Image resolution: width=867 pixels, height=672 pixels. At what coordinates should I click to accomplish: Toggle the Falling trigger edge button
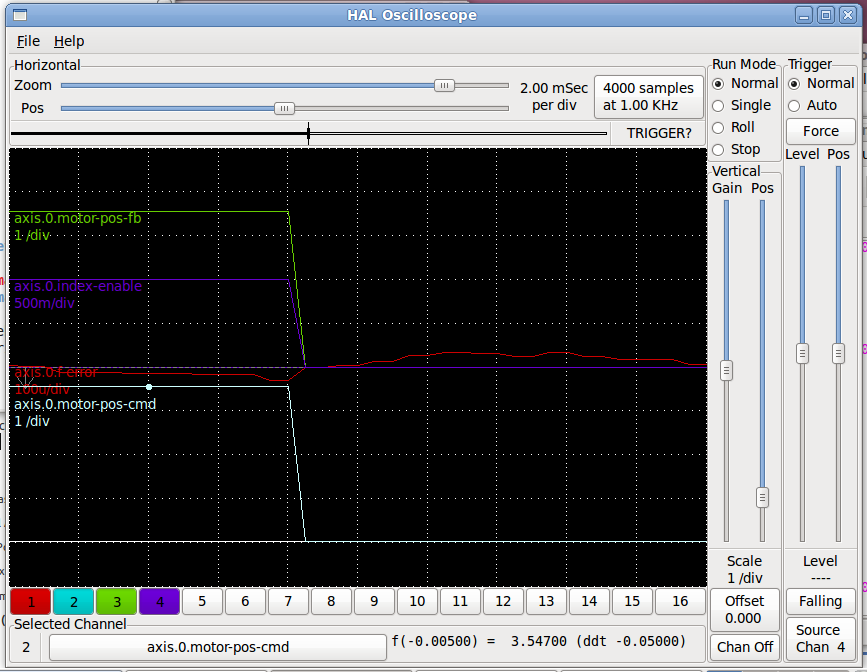coord(821,601)
